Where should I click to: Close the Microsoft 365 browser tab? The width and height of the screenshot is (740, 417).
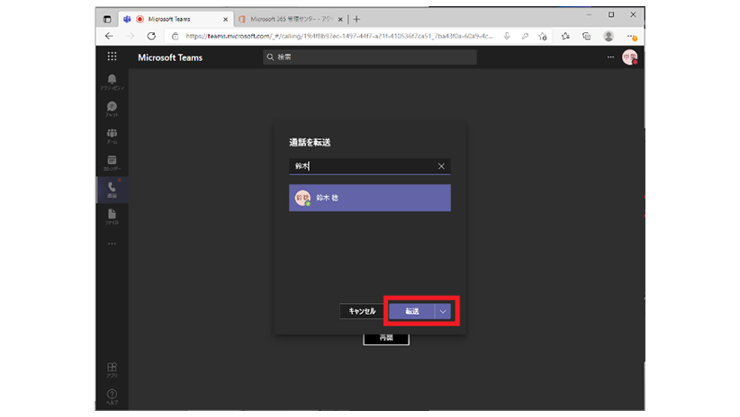[340, 19]
